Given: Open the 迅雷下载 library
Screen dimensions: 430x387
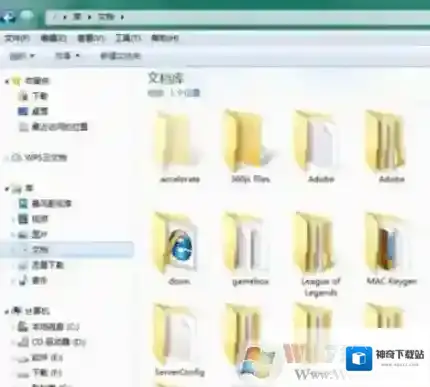Looking at the screenshot, I should click(x=47, y=265).
